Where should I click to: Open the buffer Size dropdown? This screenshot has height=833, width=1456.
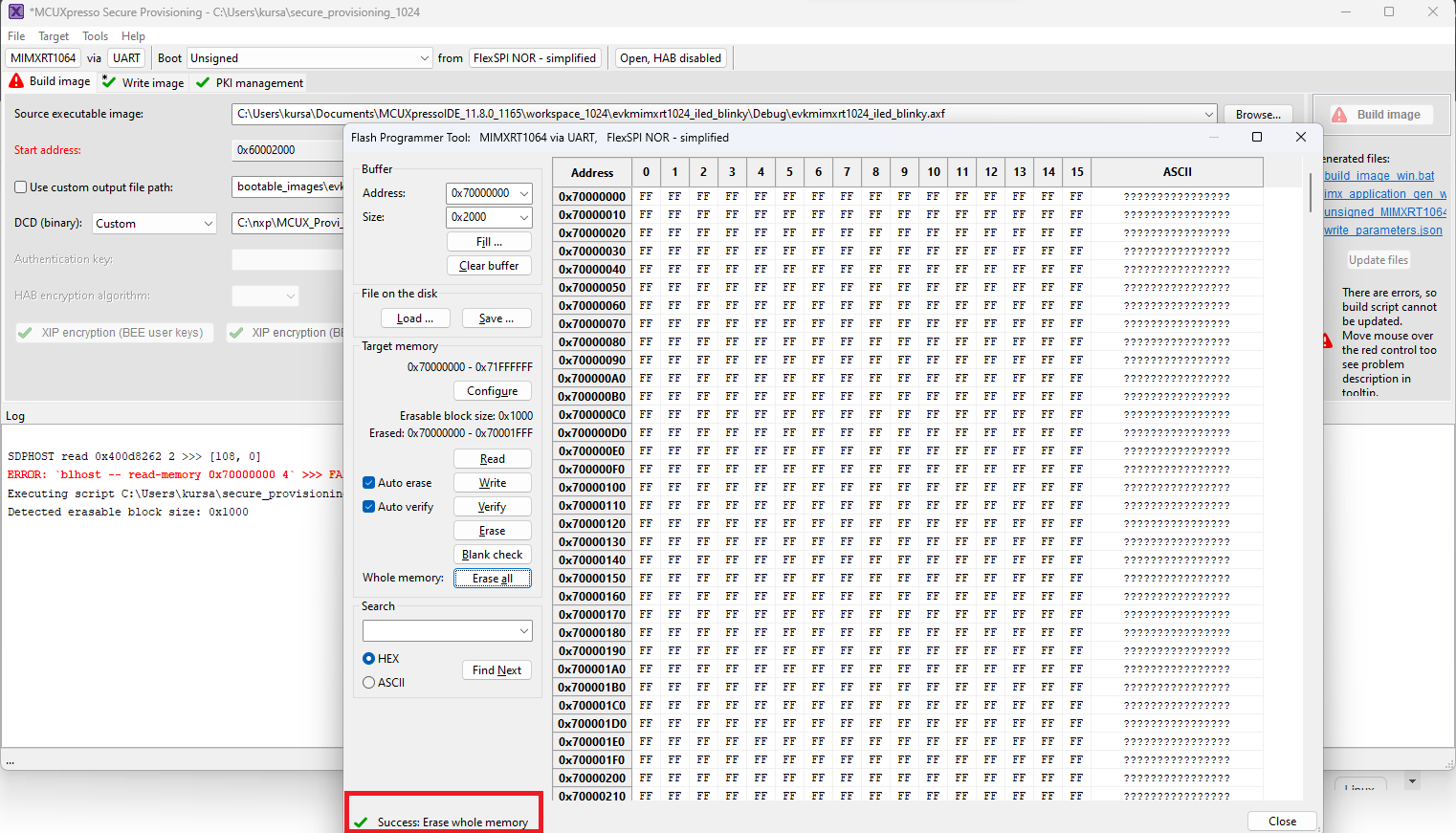(x=524, y=217)
